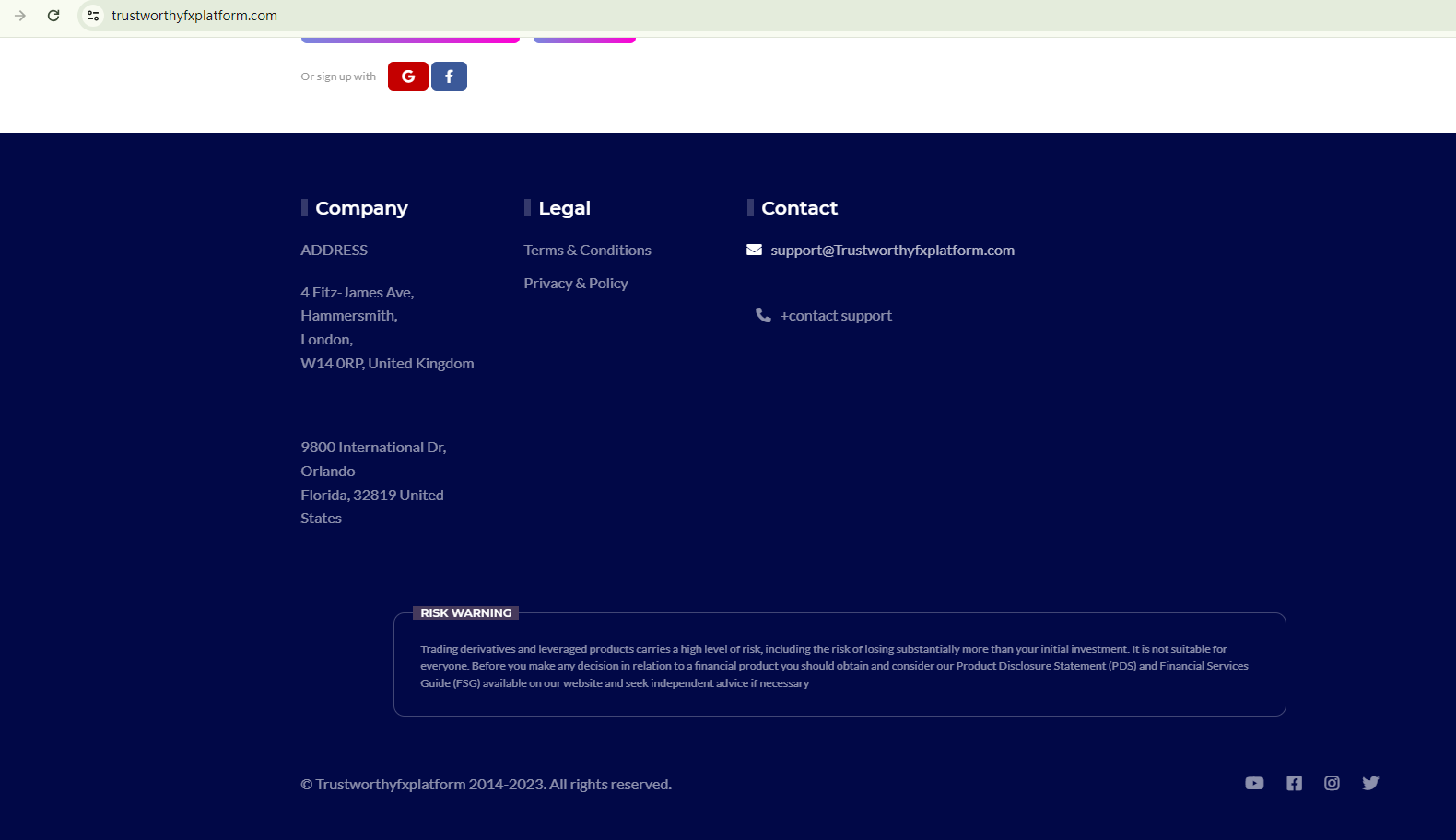
Task: Click the RISK WARNING label
Action: (x=465, y=613)
